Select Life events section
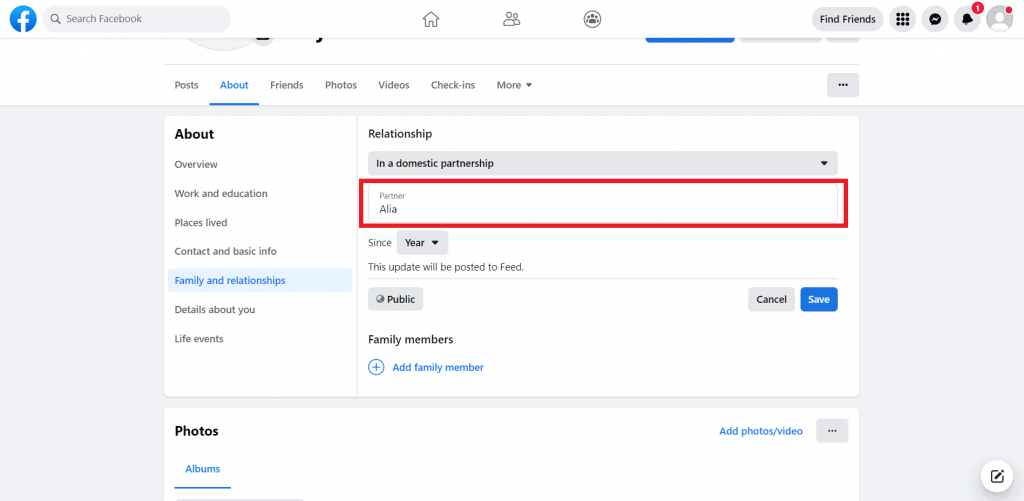This screenshot has height=501, width=1024. [260, 339]
